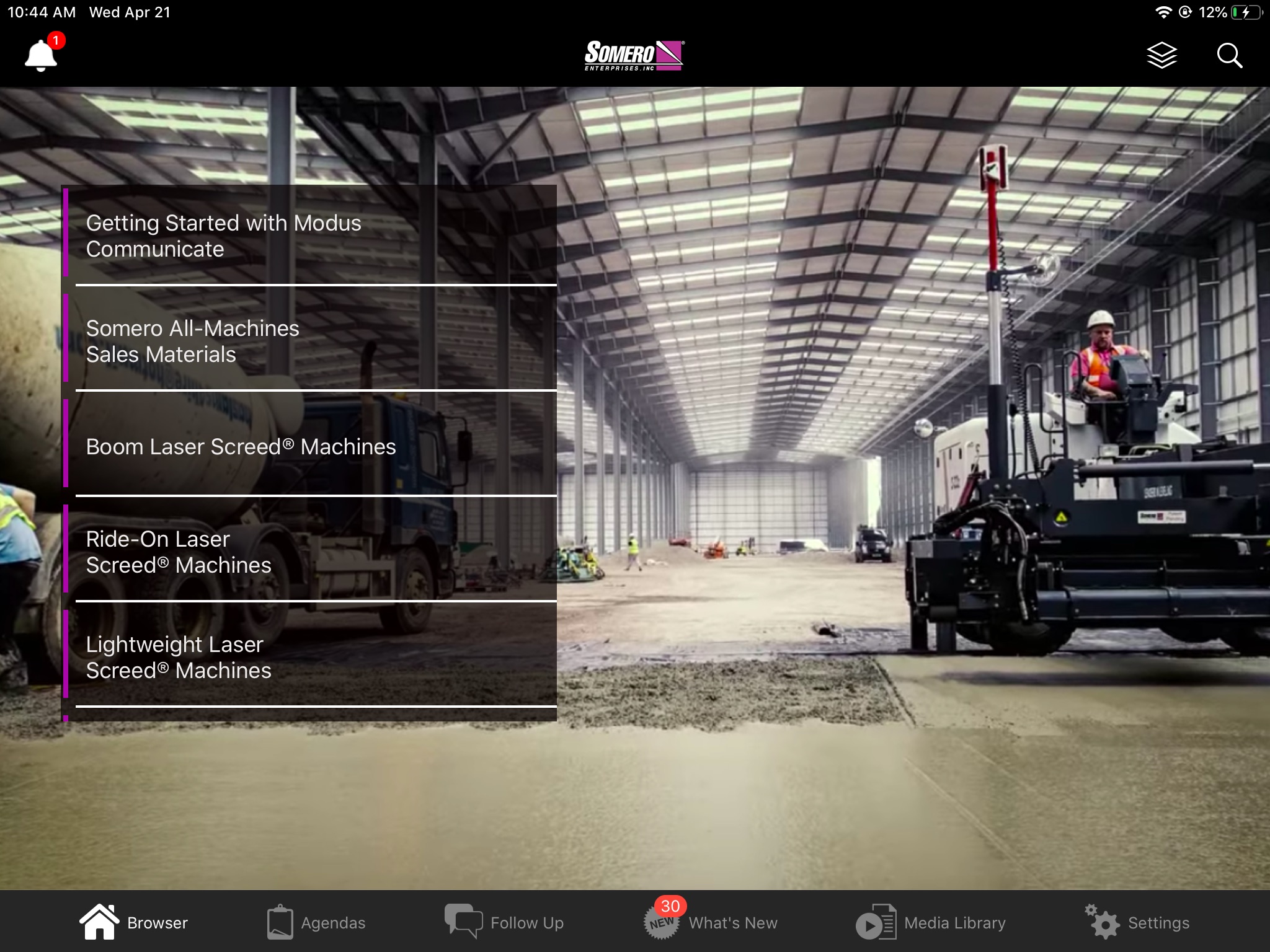The width and height of the screenshot is (1270, 952).
Task: Switch to the Agendas tab
Action: click(x=333, y=923)
